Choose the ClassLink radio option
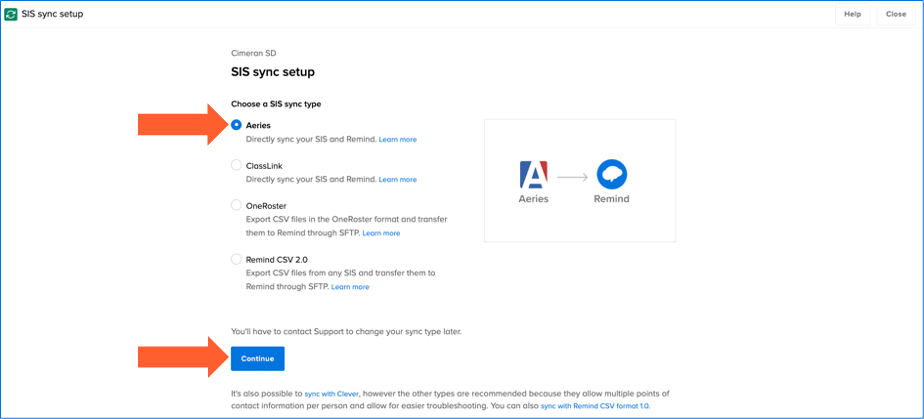Screen dimensions: 924x419 (x=236, y=165)
